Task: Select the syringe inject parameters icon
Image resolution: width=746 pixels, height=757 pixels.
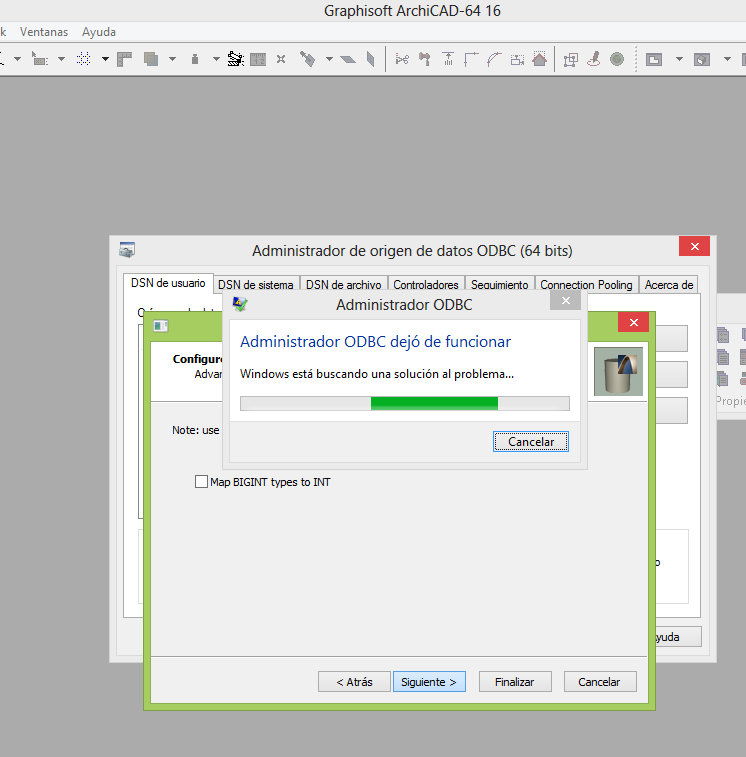Action: (307, 59)
